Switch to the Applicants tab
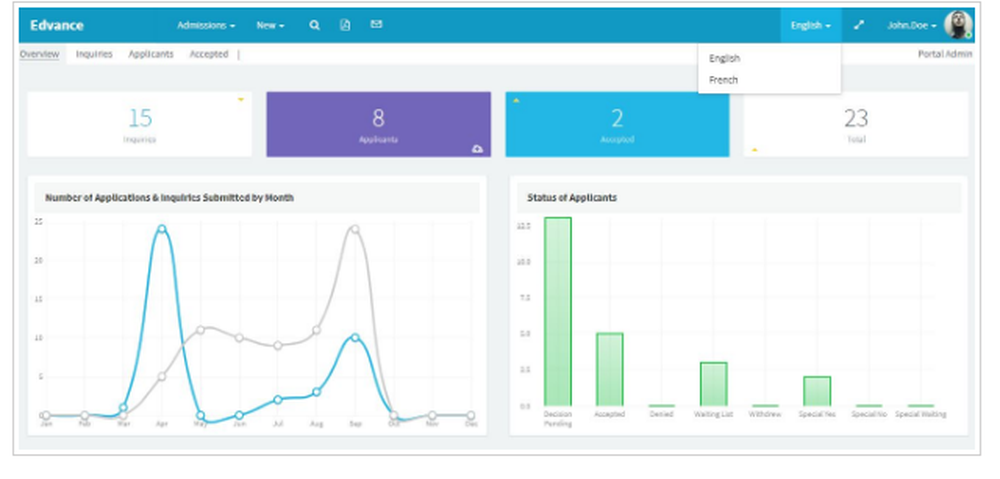The width and height of the screenshot is (1000, 479). [151, 54]
